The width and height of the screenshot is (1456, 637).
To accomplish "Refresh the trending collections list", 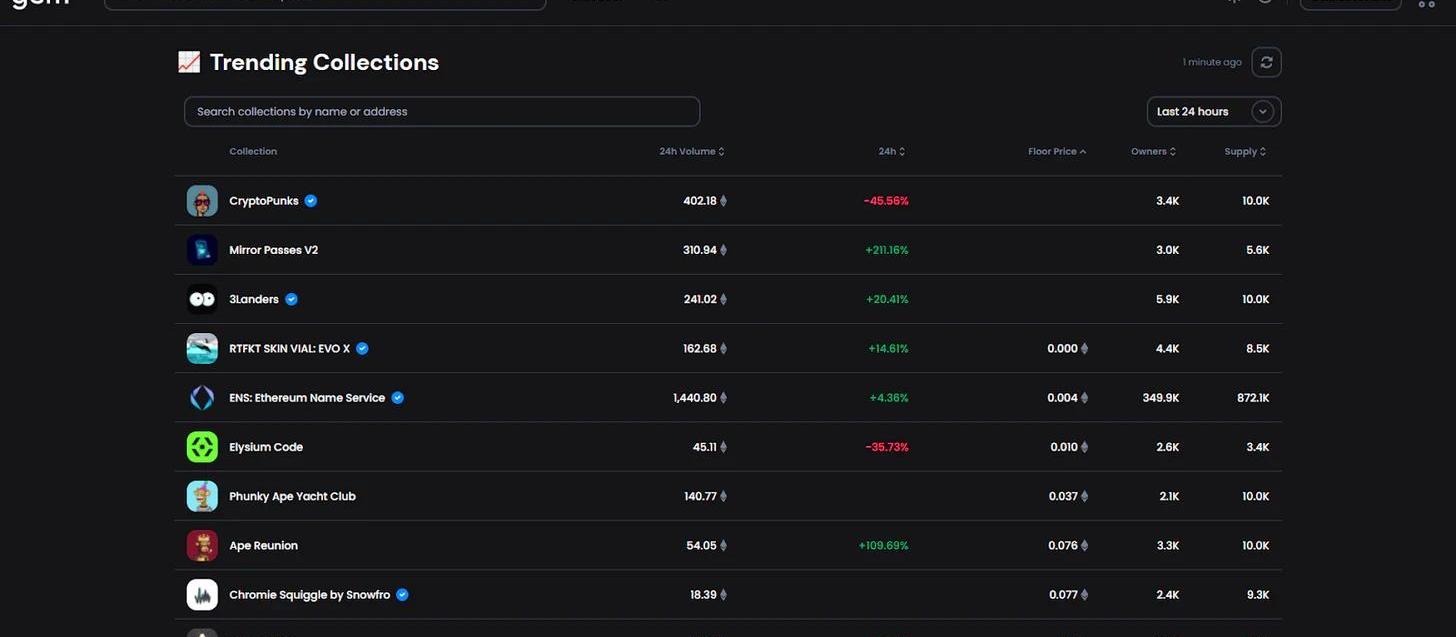I will (1266, 62).
